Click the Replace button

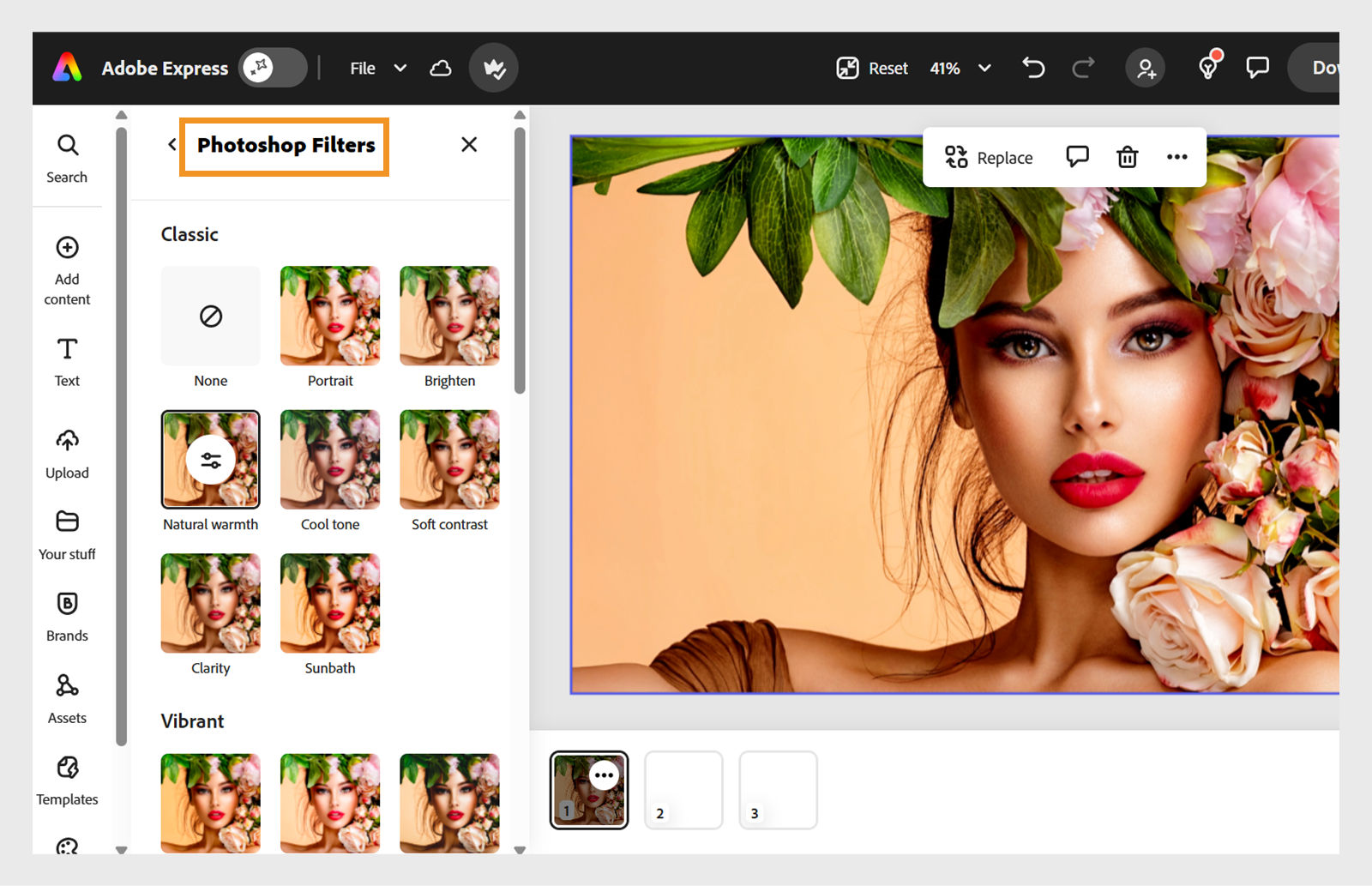click(988, 157)
